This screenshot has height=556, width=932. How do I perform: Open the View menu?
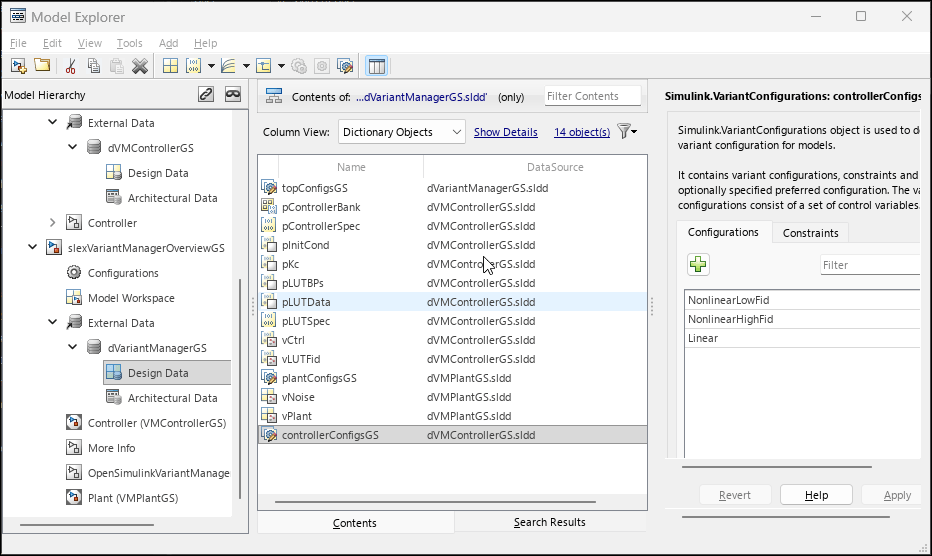[x=89, y=43]
